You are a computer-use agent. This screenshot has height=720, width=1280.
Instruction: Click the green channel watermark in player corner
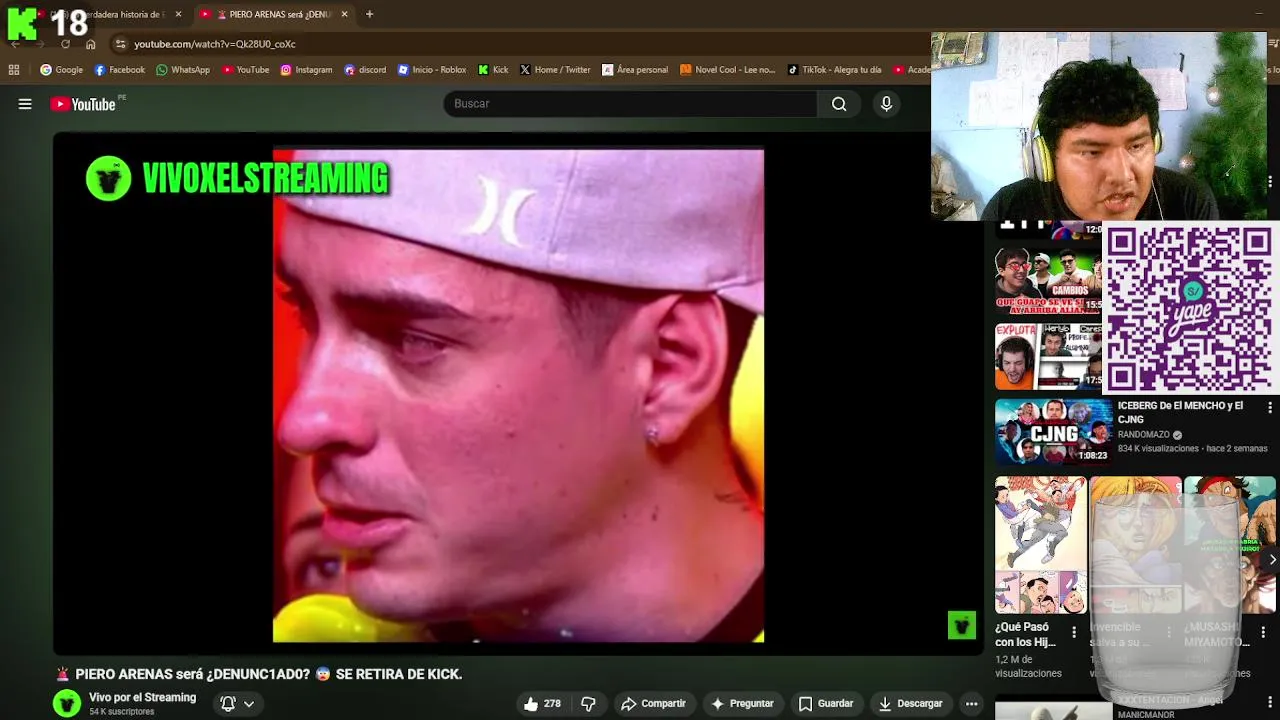pos(961,626)
